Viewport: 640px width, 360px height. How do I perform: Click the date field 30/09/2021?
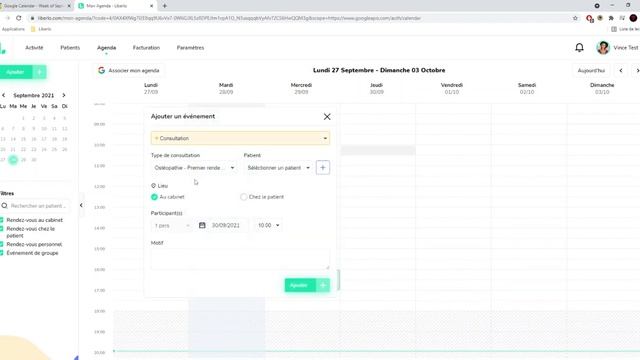coord(226,225)
